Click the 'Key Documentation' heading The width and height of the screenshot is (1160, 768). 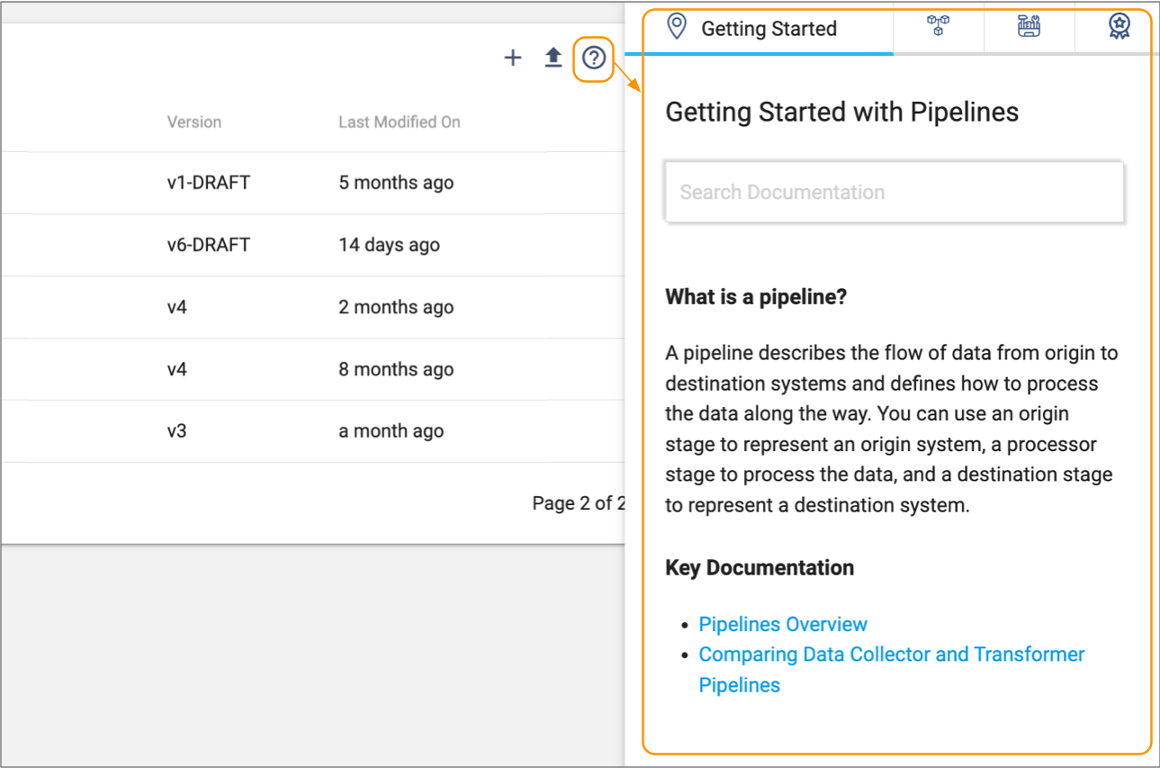(760, 568)
